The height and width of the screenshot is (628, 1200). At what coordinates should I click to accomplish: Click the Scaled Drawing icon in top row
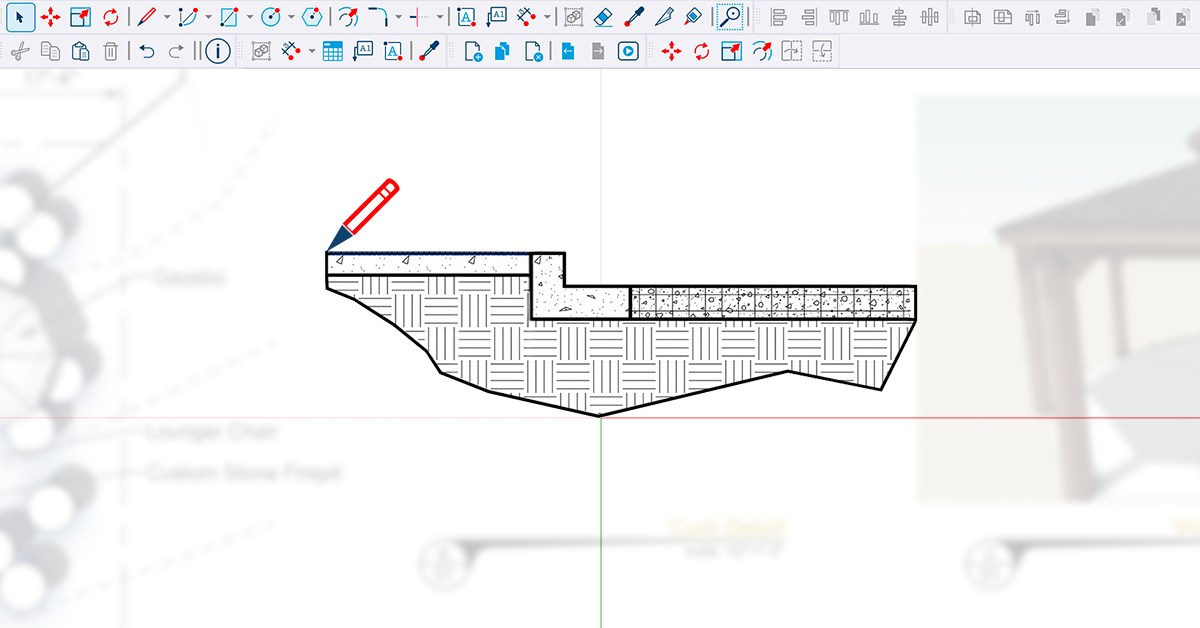(x=573, y=17)
